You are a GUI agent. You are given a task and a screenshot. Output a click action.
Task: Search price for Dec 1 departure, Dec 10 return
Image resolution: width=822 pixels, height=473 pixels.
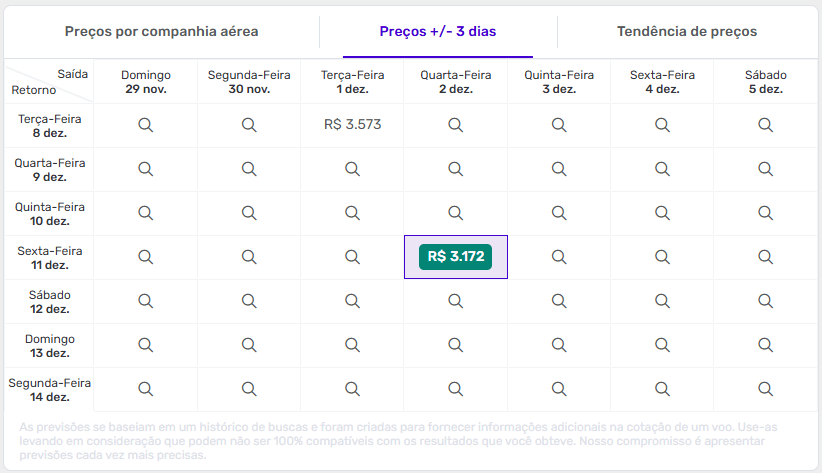(x=352, y=213)
